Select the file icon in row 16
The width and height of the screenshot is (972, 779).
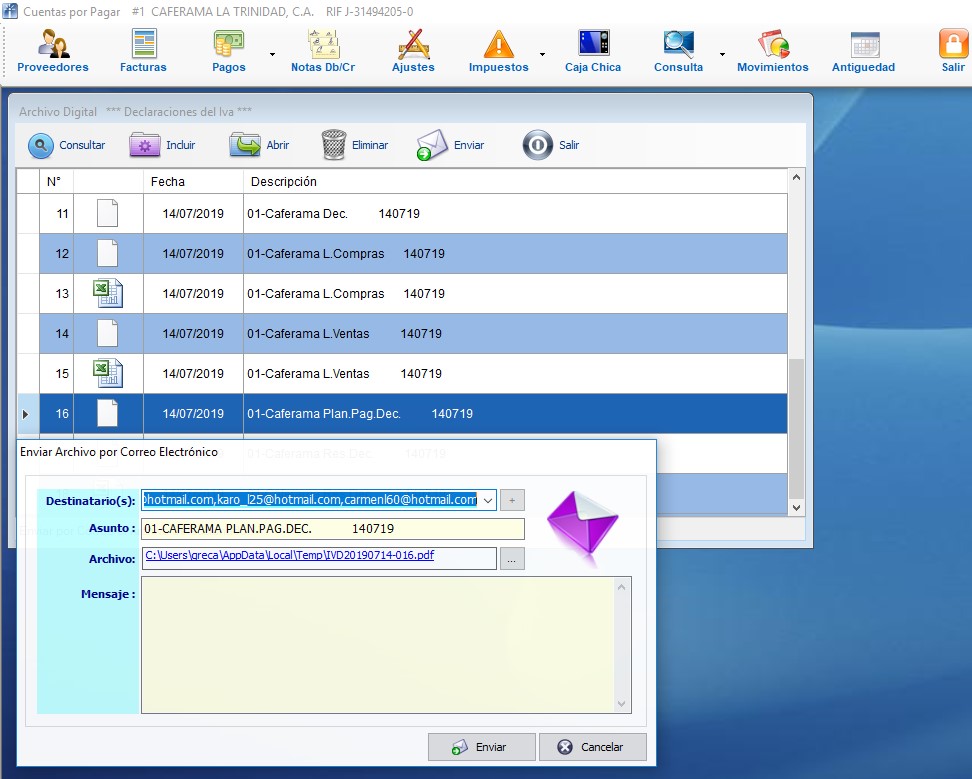107,413
